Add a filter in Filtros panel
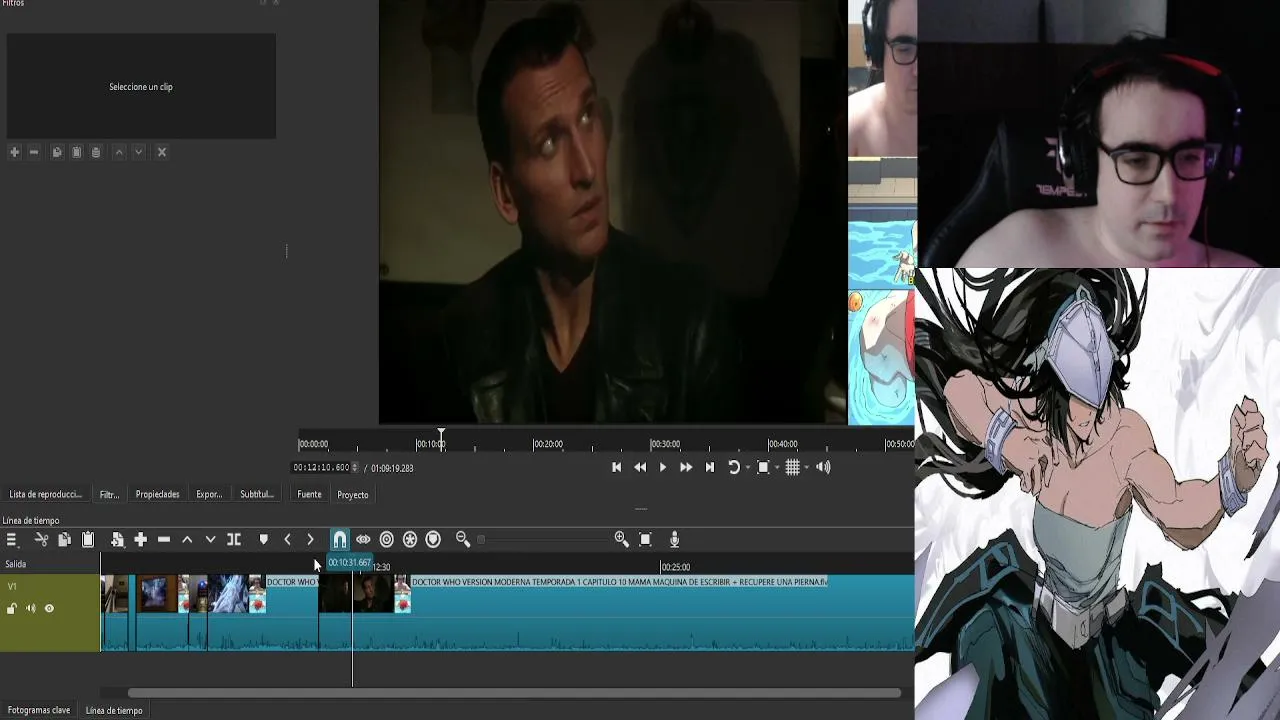The width and height of the screenshot is (1280, 720). (x=14, y=152)
